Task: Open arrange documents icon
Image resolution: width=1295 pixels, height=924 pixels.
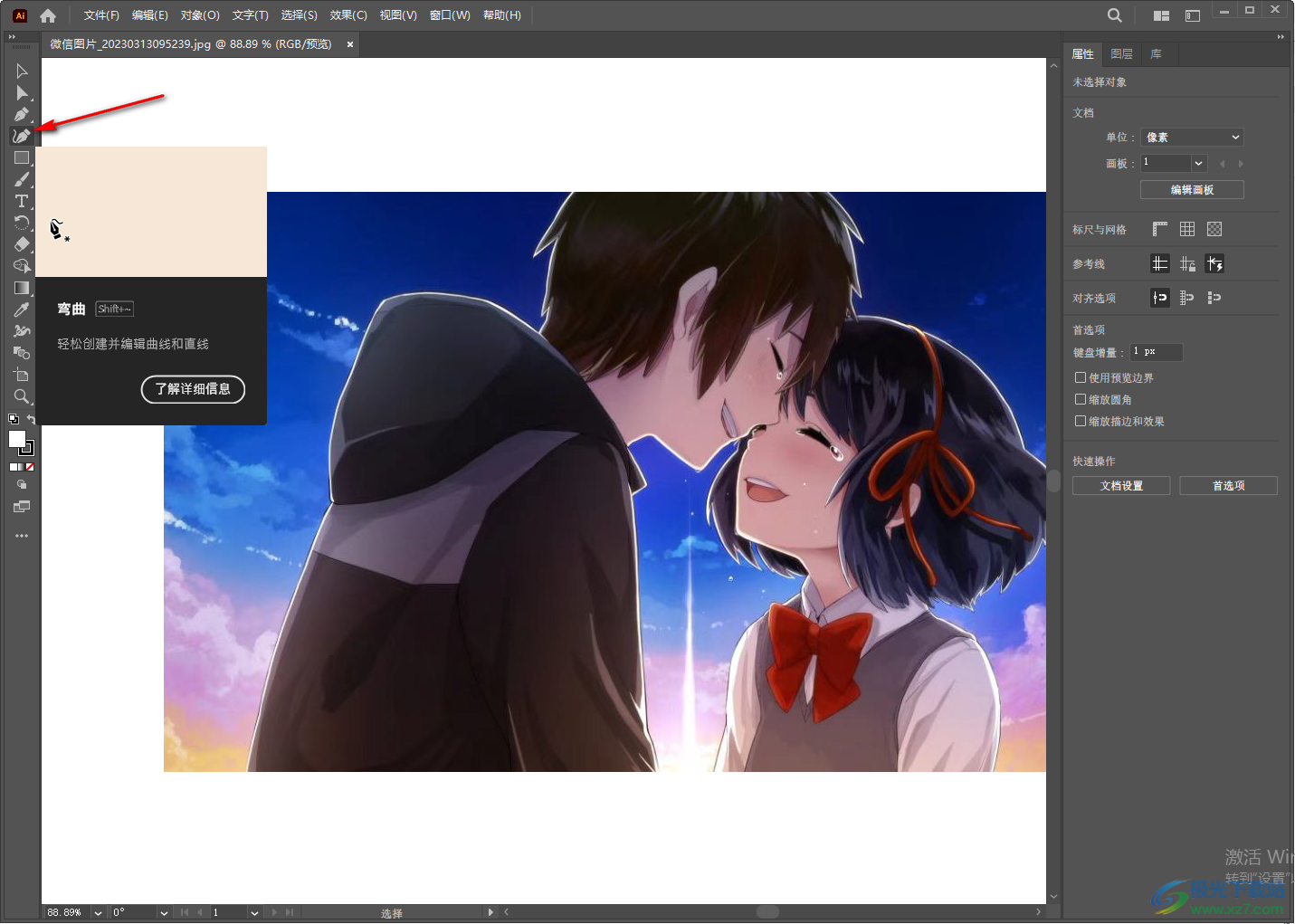Action: coord(1162,15)
